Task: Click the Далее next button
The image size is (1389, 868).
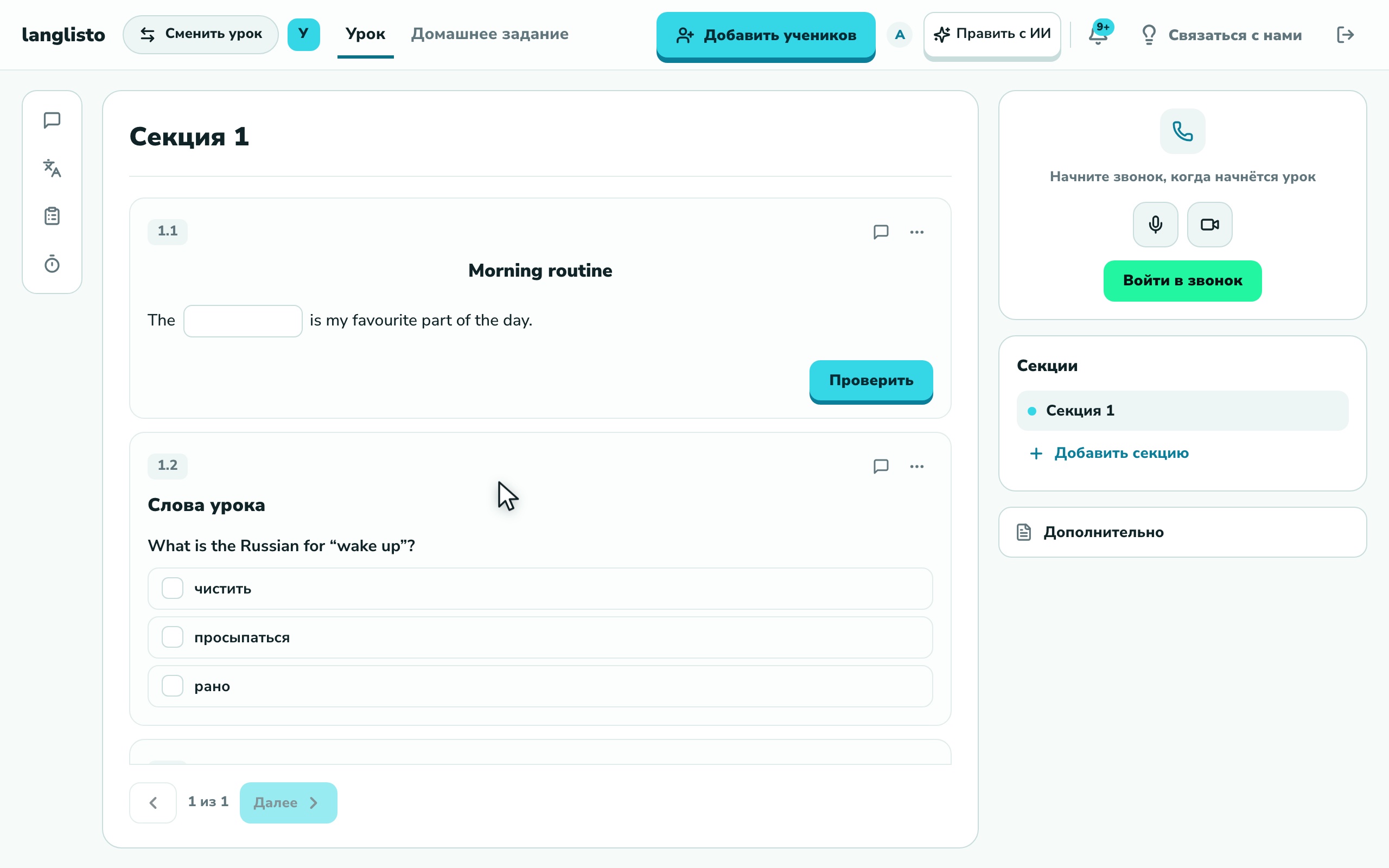Action: click(x=289, y=802)
